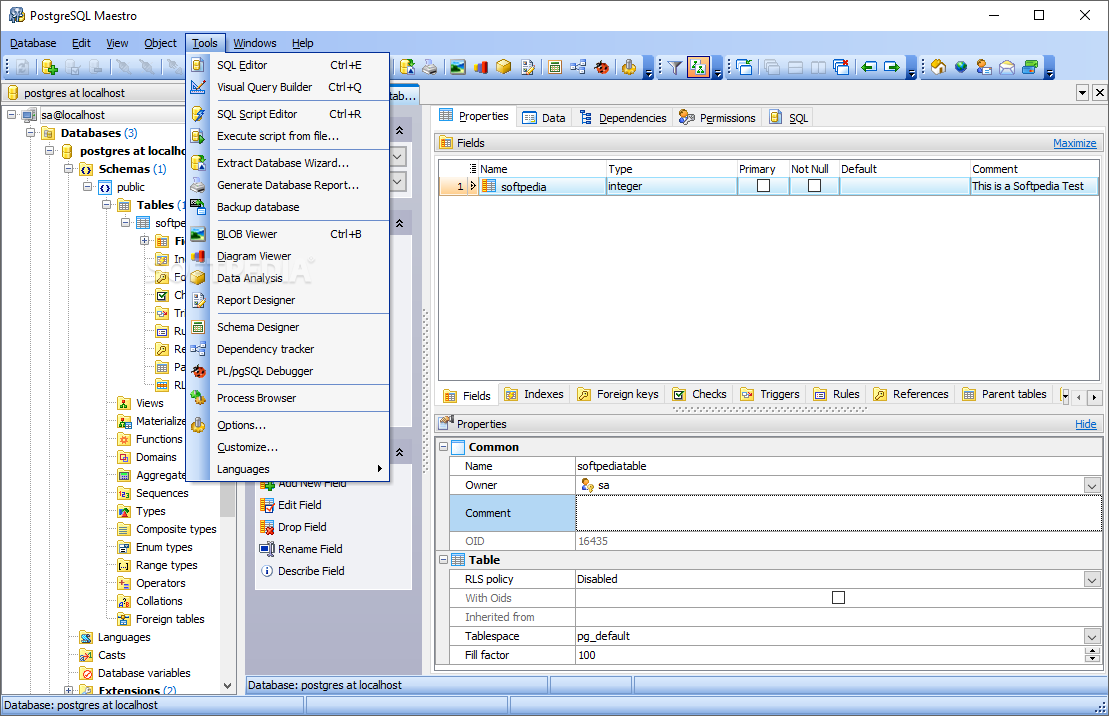The image size is (1109, 716).
Task: Open the Owner dropdown
Action: point(1092,485)
